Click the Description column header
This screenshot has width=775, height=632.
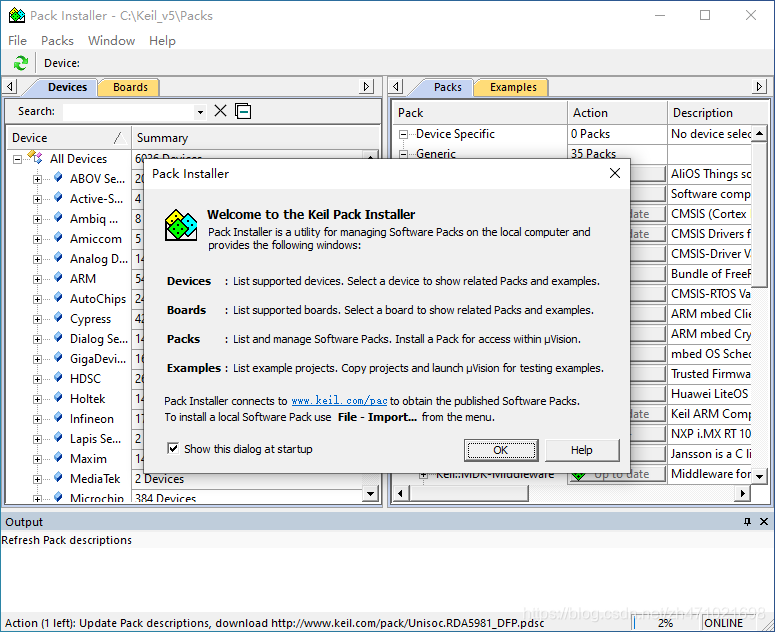pyautogui.click(x=718, y=113)
